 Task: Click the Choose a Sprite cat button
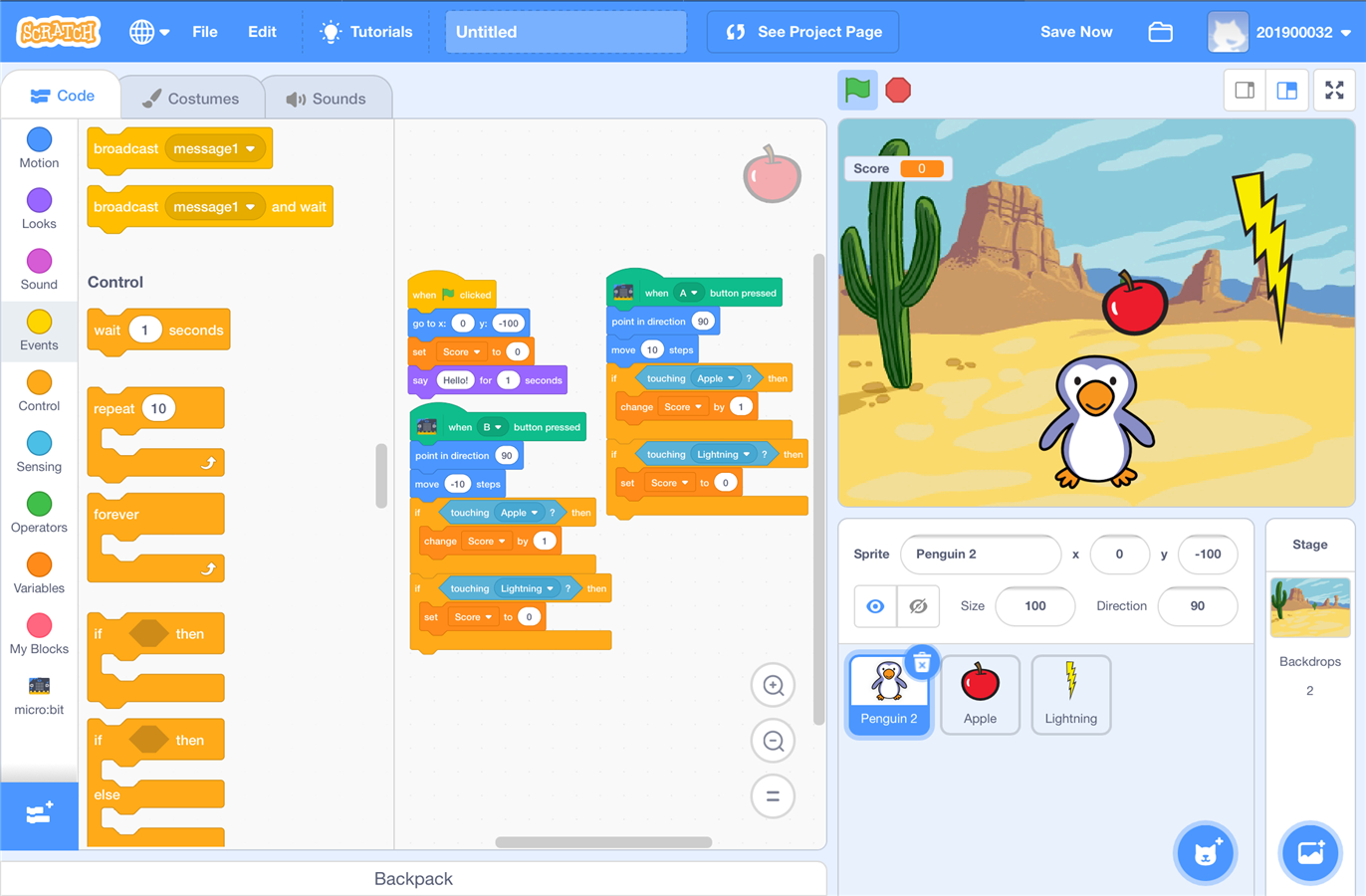click(1206, 853)
